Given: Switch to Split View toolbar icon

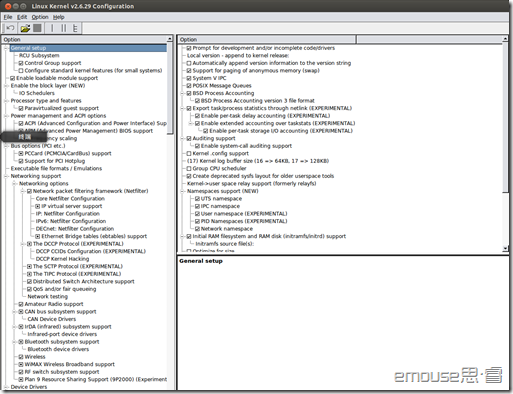Looking at the screenshot, I should [63, 28].
